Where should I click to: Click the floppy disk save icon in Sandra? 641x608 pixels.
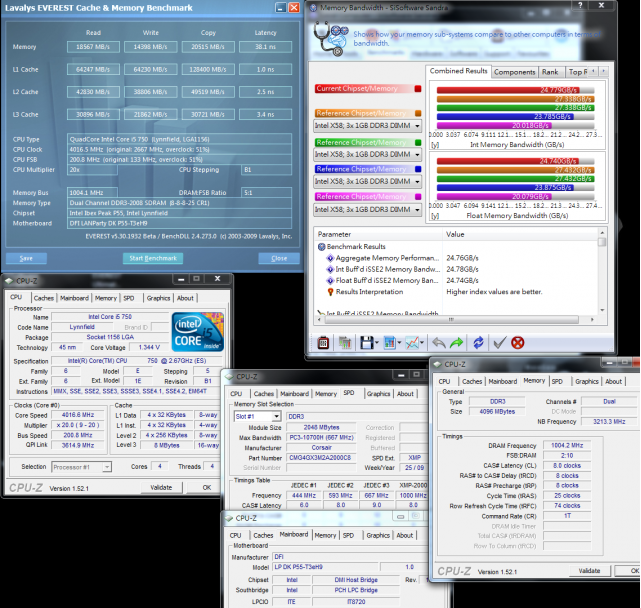[366, 343]
